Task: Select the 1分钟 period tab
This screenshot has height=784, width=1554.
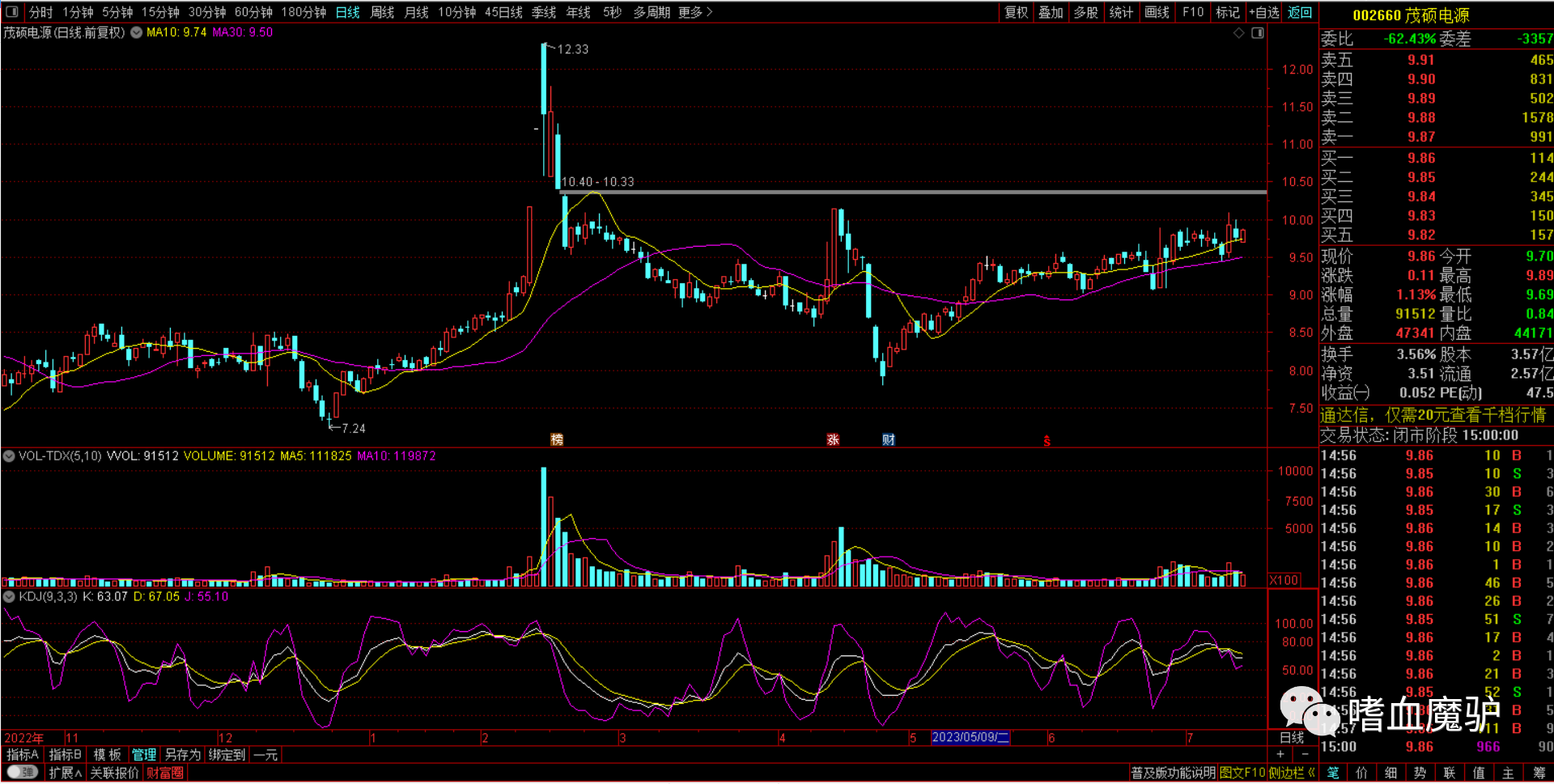Action: (78, 12)
